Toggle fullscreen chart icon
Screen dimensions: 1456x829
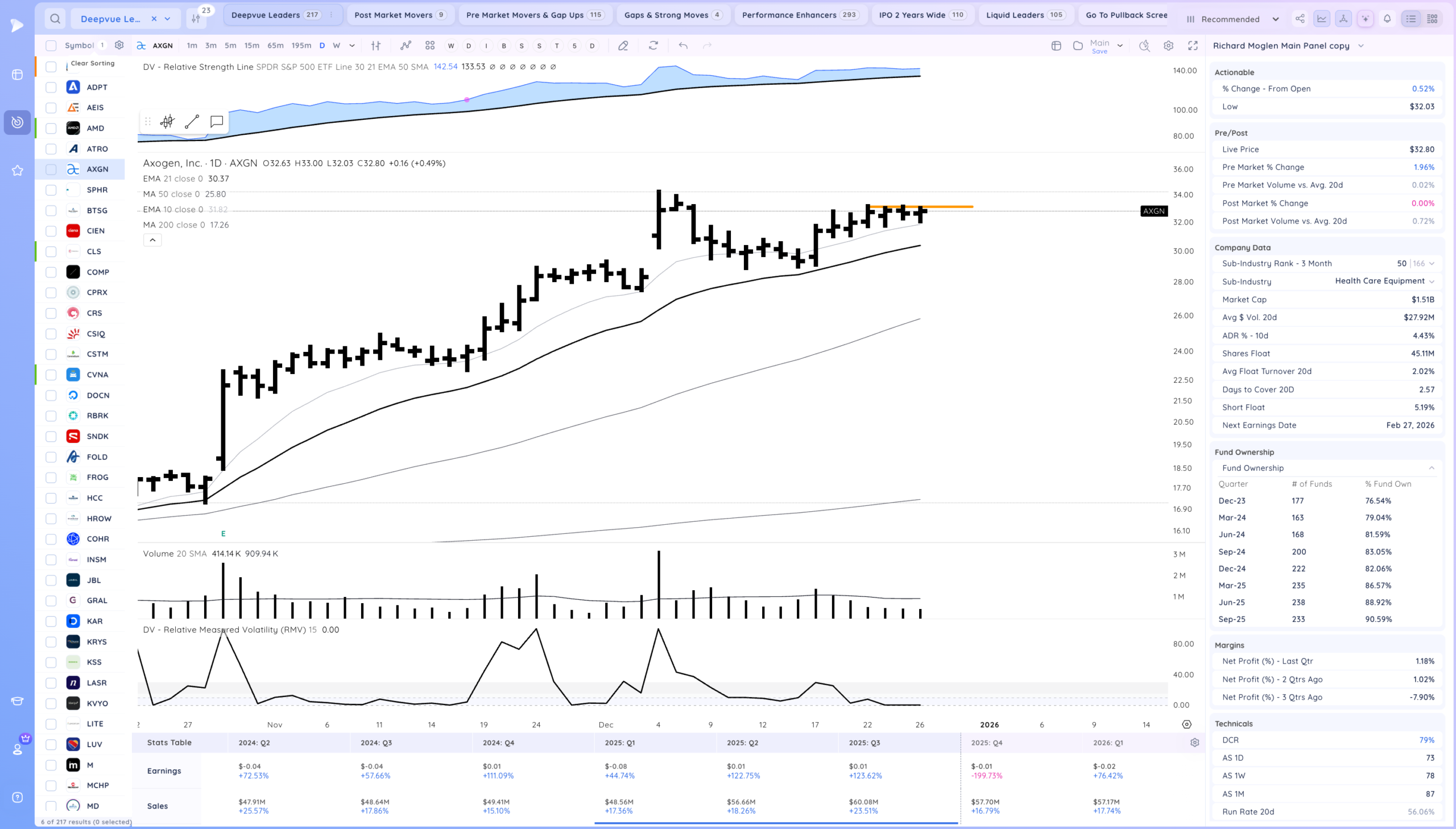click(1192, 45)
